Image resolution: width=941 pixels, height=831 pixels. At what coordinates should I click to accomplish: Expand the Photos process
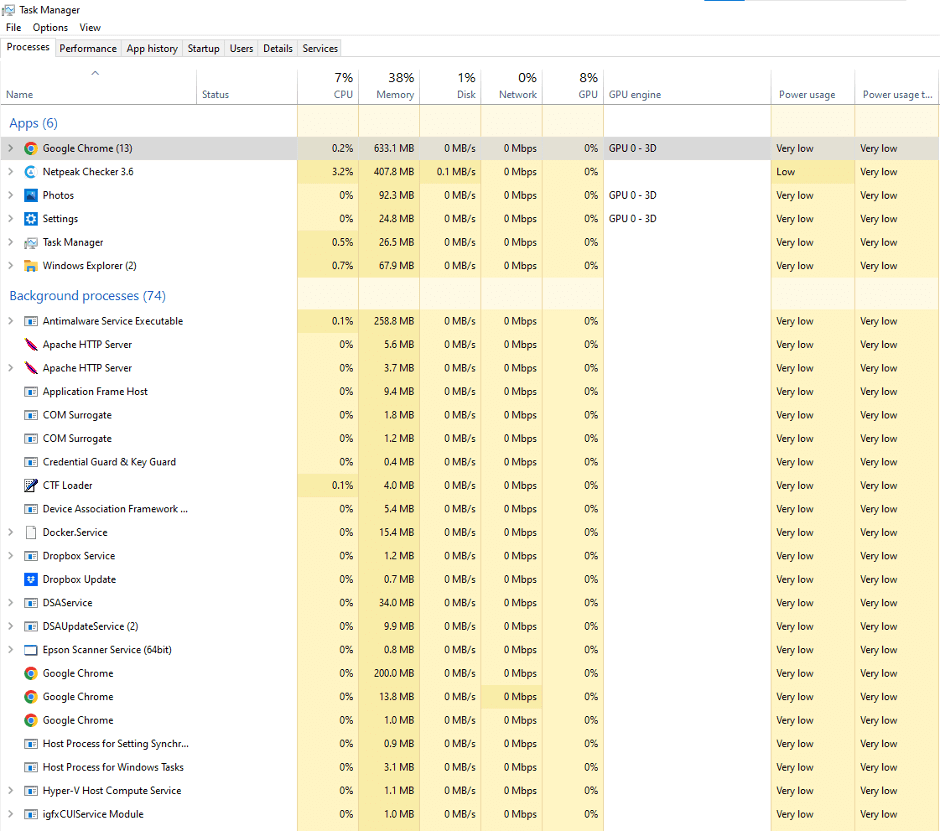[10, 195]
